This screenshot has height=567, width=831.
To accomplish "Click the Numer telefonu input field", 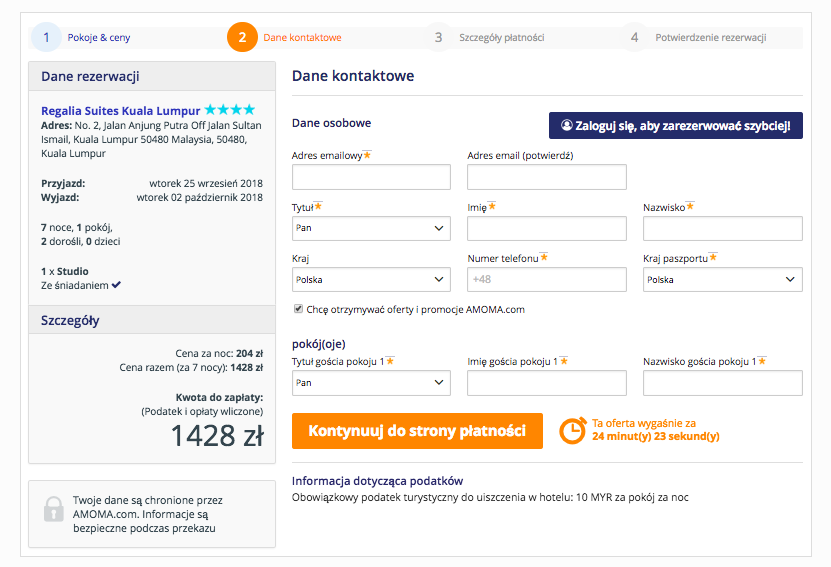I will coord(546,280).
